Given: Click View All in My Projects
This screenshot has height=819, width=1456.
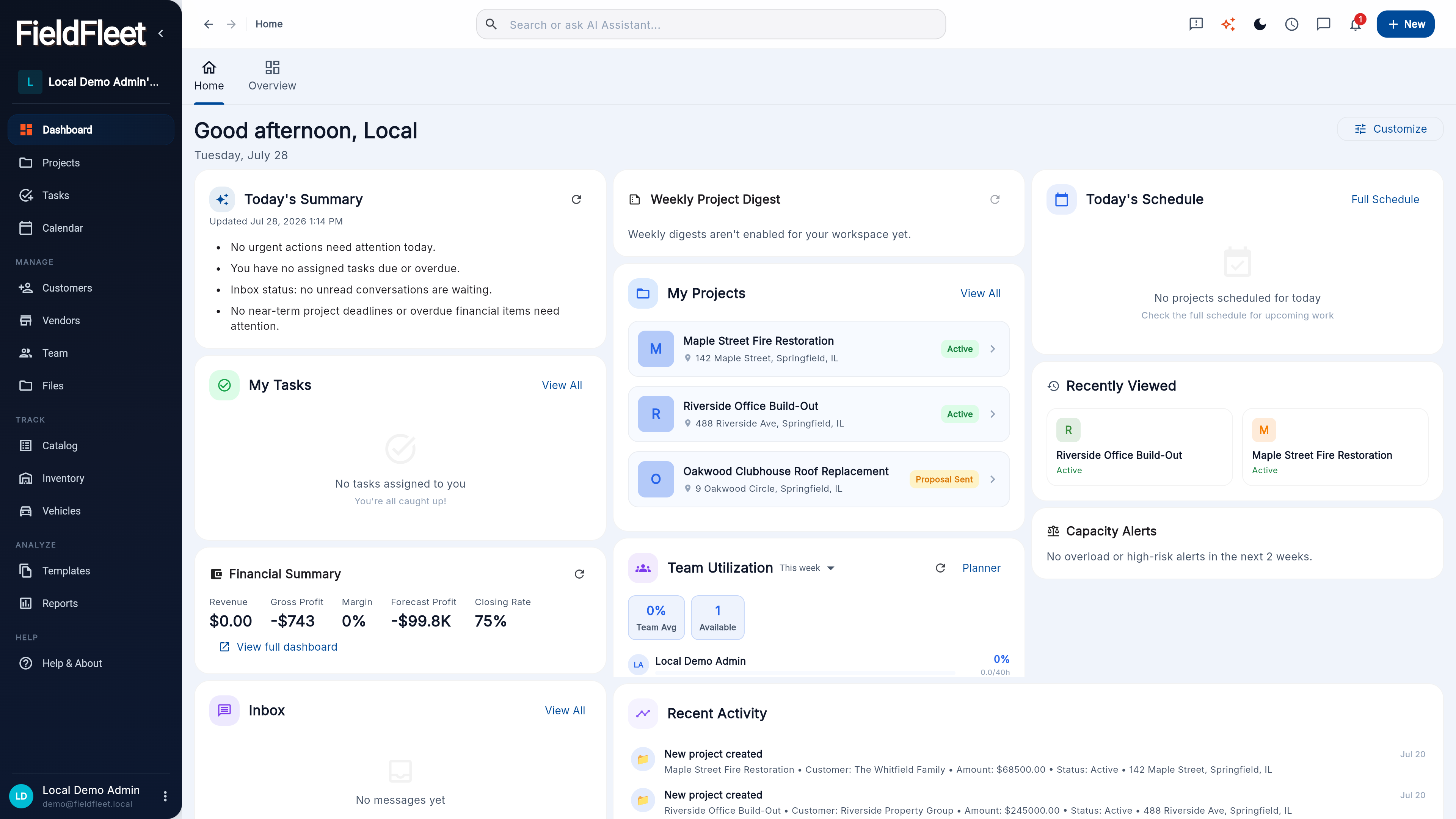Looking at the screenshot, I should point(980,294).
